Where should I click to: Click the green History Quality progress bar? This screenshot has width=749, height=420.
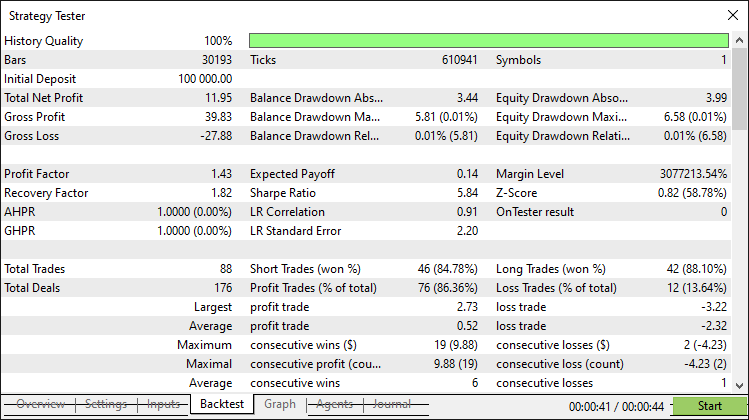(488, 41)
